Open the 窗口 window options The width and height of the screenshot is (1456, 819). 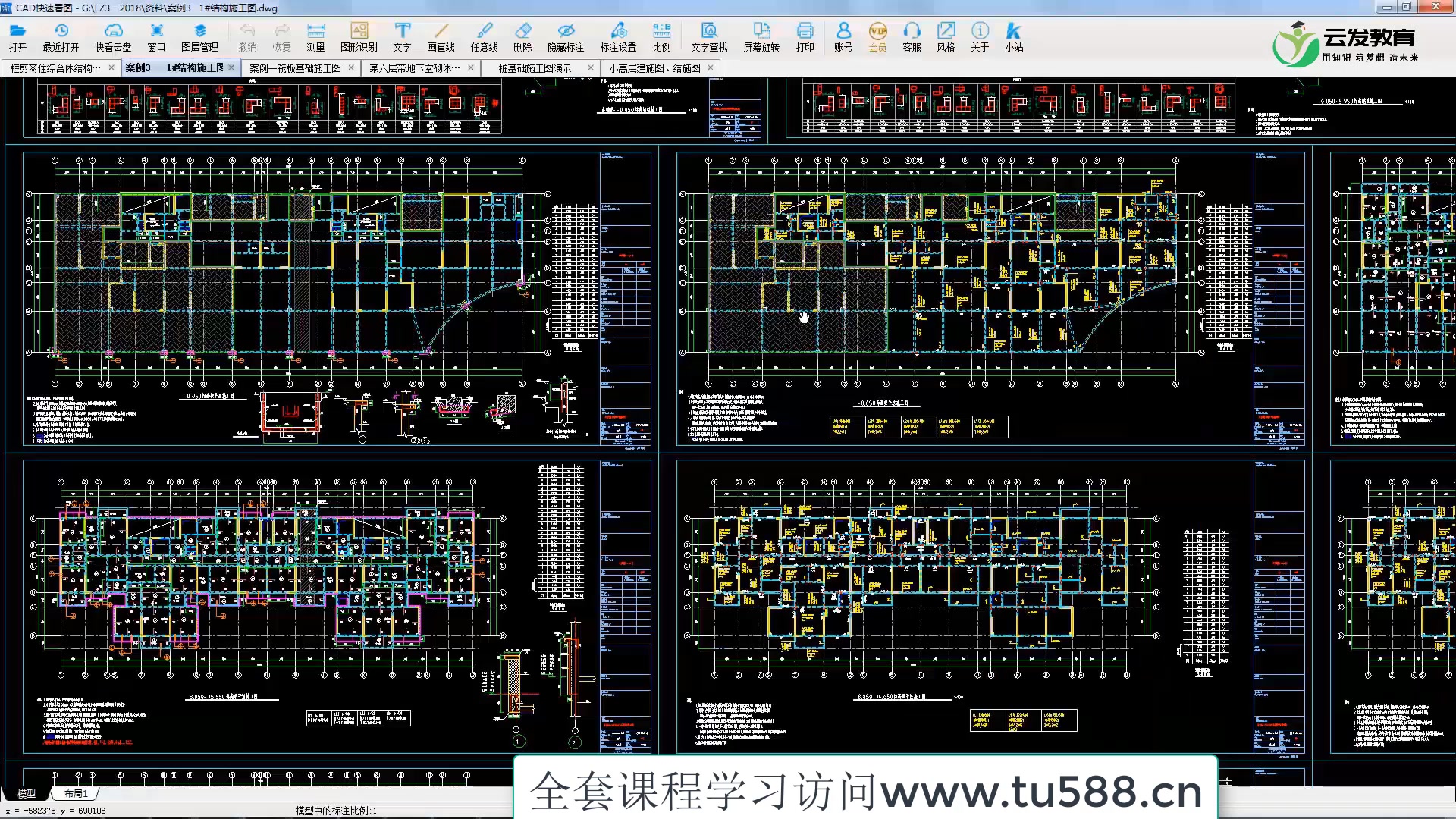tap(155, 34)
